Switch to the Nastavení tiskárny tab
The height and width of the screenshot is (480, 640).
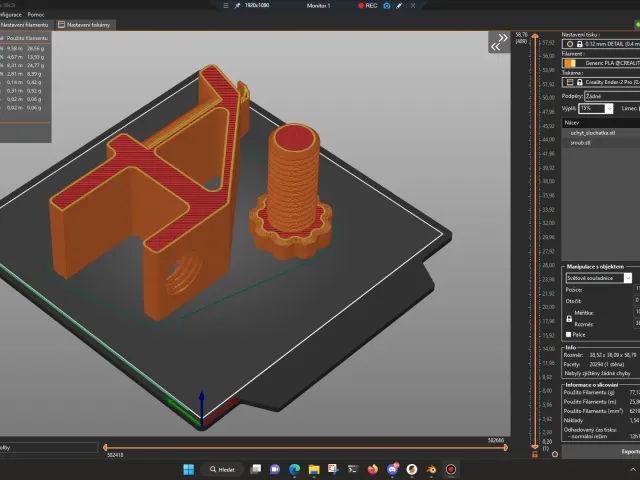(x=84, y=25)
